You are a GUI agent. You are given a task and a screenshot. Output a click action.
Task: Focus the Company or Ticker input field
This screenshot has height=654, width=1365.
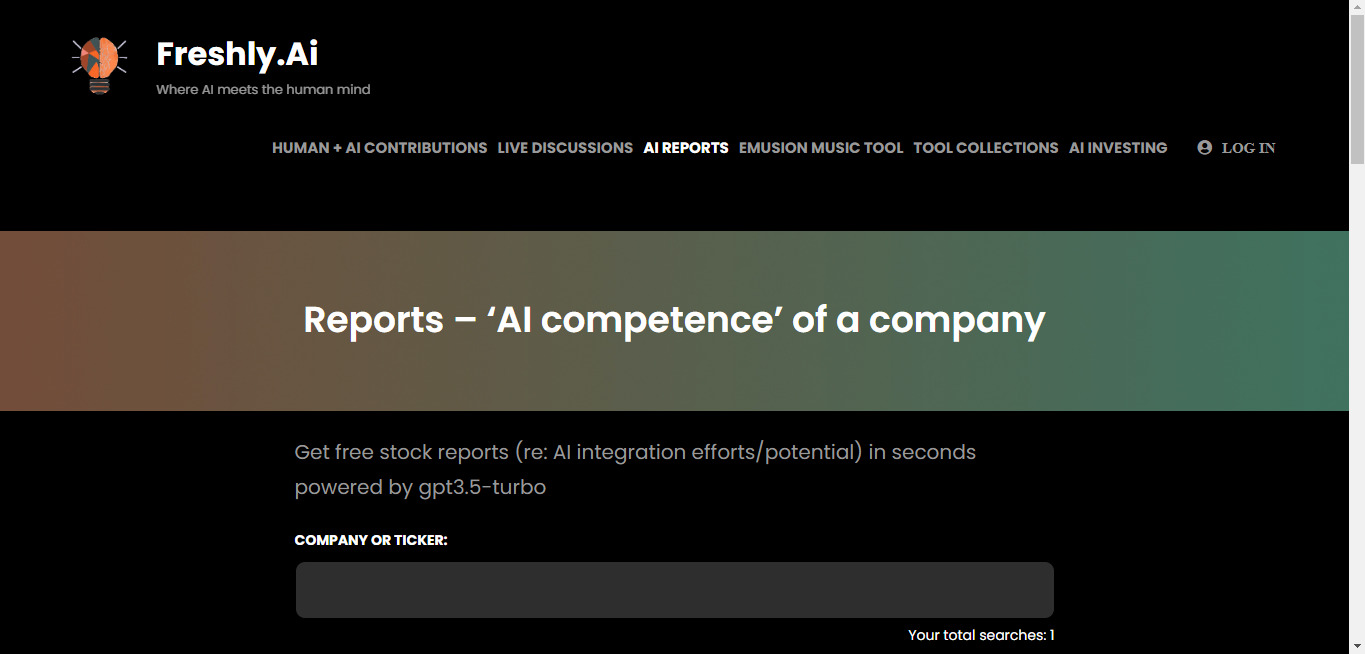[675, 590]
